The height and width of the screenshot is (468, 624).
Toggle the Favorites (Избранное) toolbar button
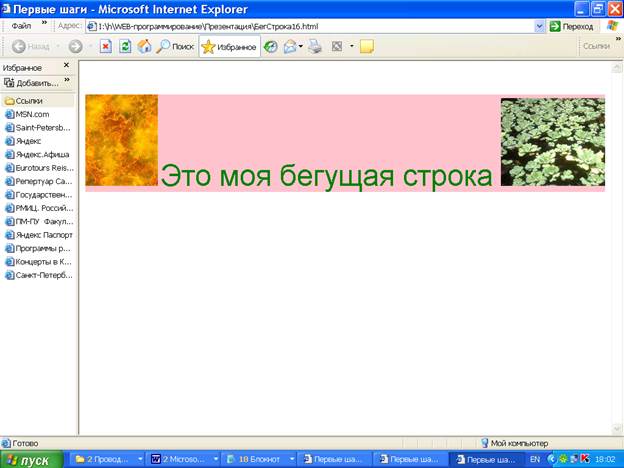[230, 47]
